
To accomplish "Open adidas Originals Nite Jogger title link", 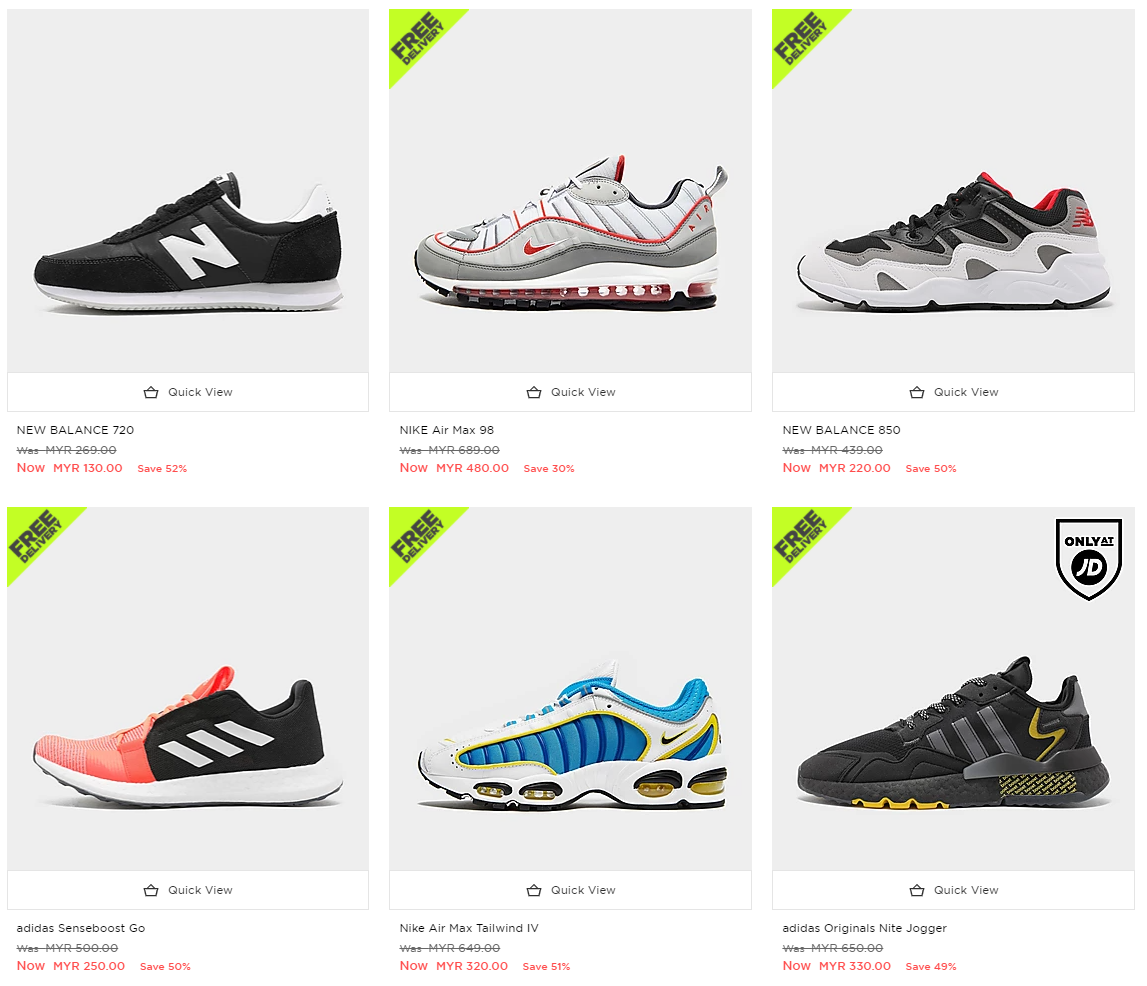I will point(865,928).
